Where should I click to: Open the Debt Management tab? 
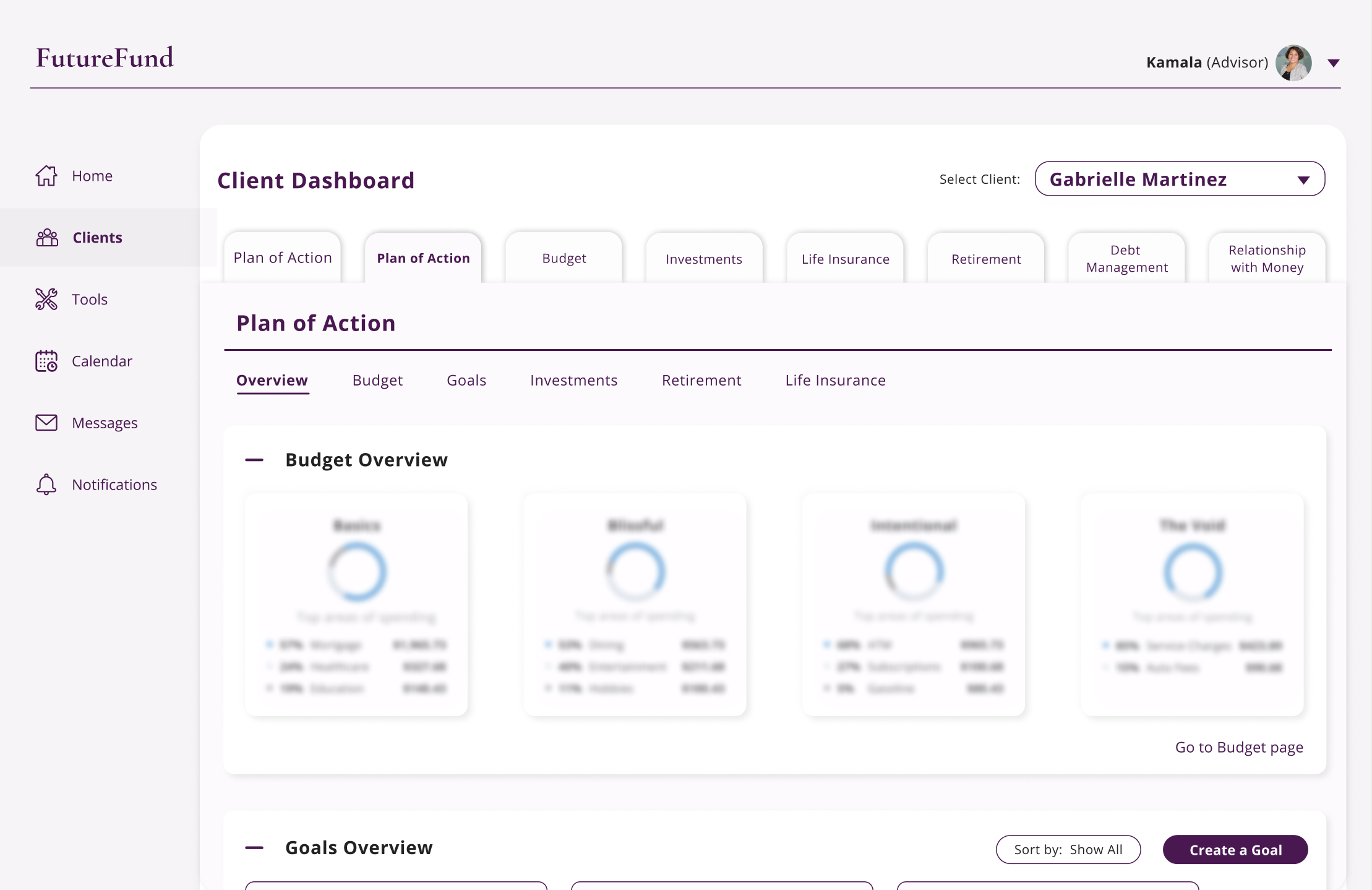1126,258
